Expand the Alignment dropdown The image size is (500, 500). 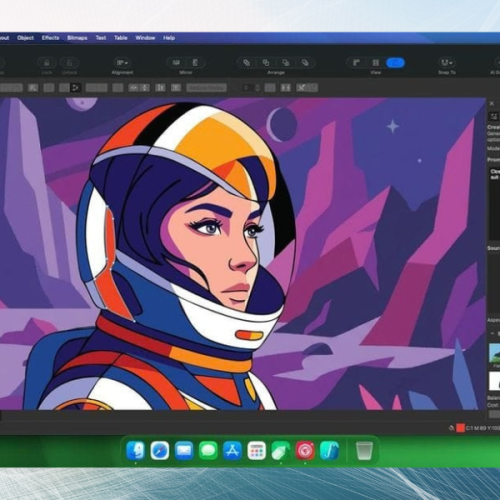122,63
